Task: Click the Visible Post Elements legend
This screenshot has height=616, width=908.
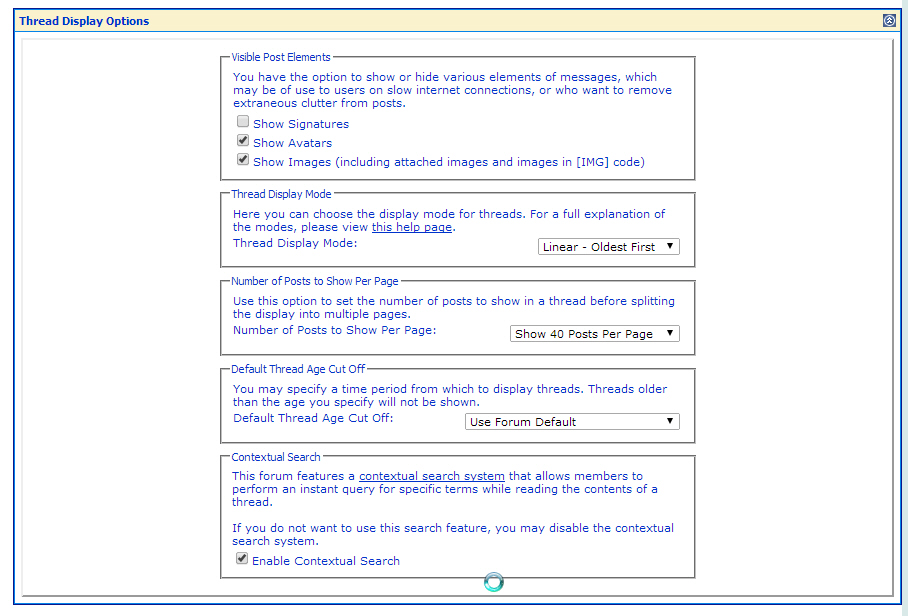Action: pos(281,58)
